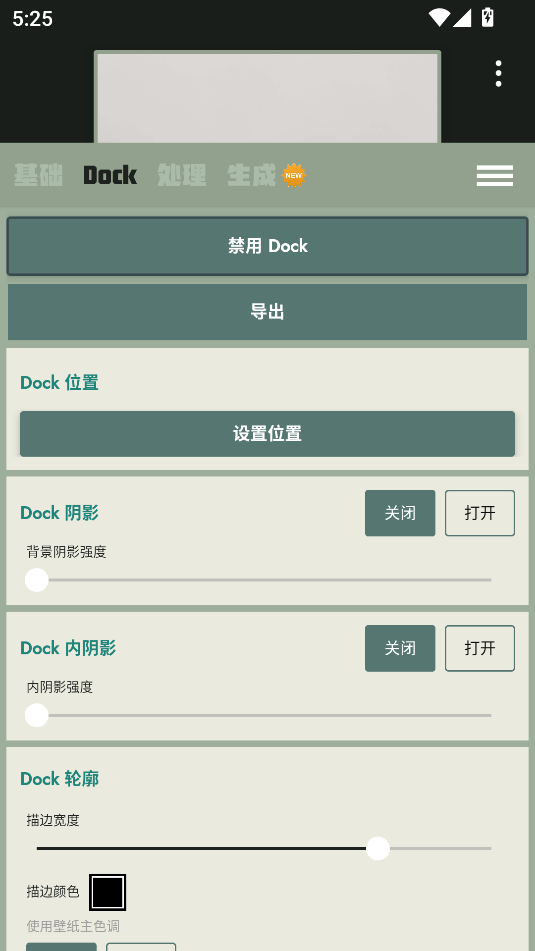Click the 背景阴影强度 slider track
This screenshot has width=535, height=951.
pos(264,580)
